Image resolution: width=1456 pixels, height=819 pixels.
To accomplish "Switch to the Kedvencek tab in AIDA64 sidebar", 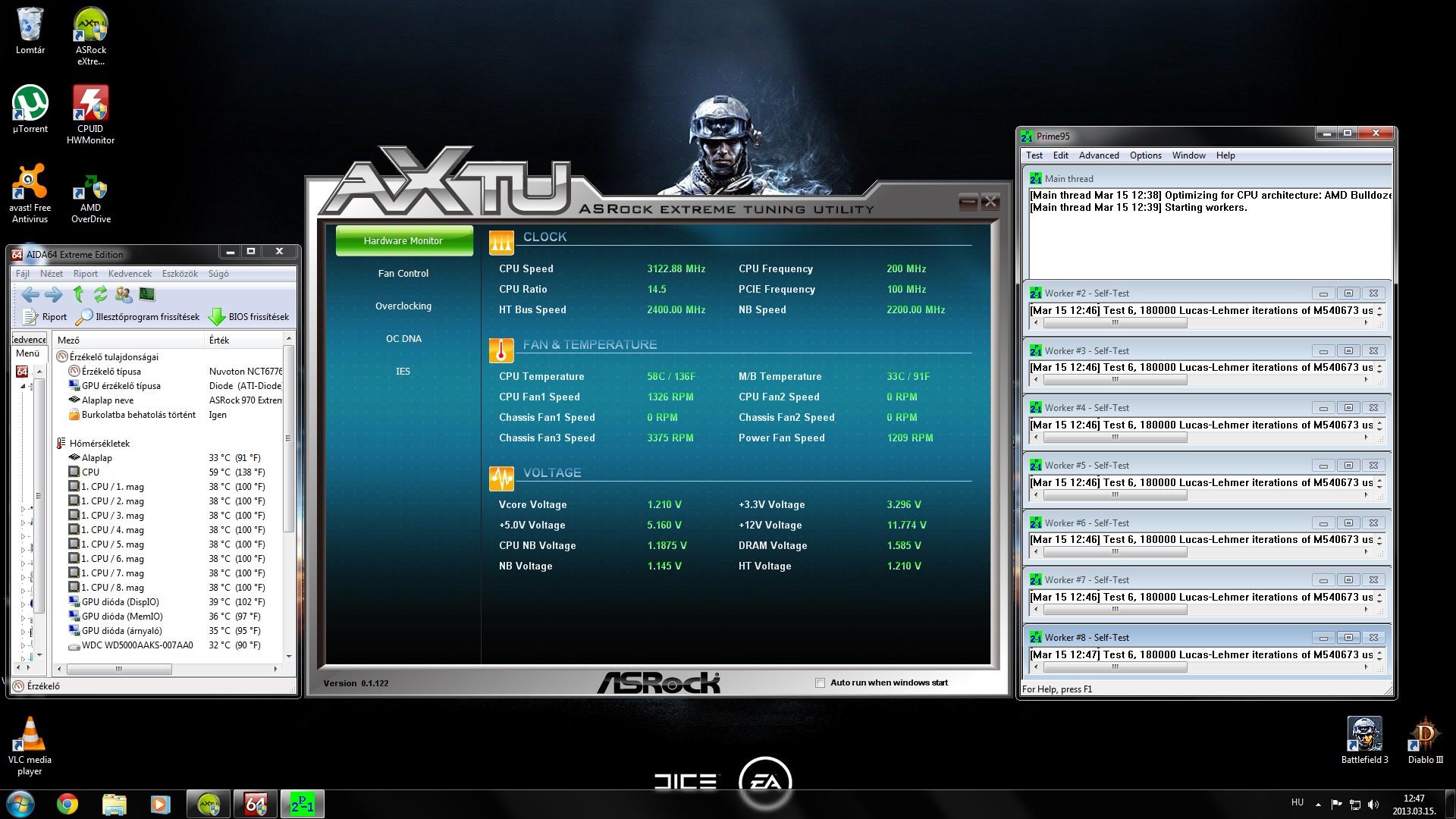I will (x=30, y=340).
